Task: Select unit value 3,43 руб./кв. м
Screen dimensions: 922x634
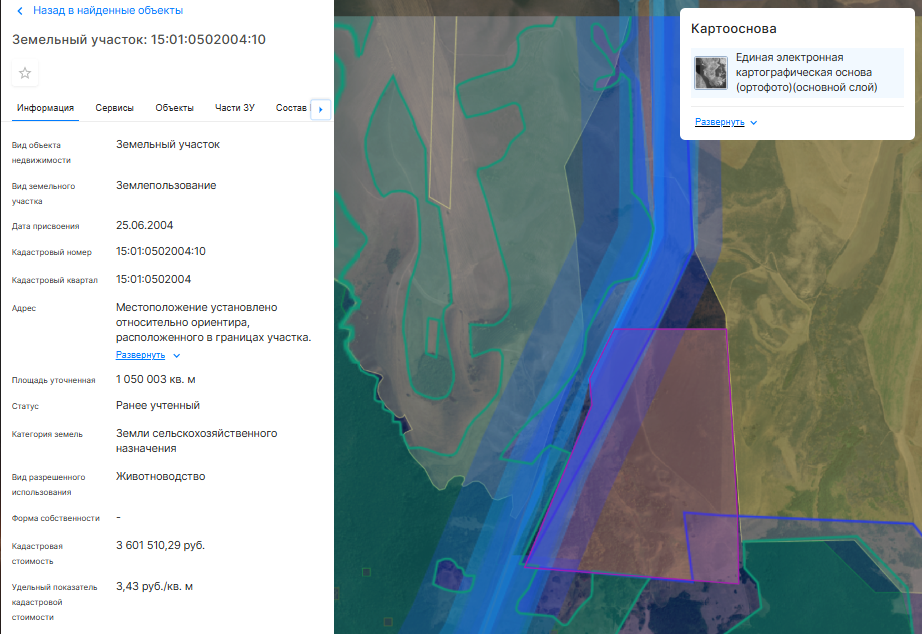Action: point(154,586)
